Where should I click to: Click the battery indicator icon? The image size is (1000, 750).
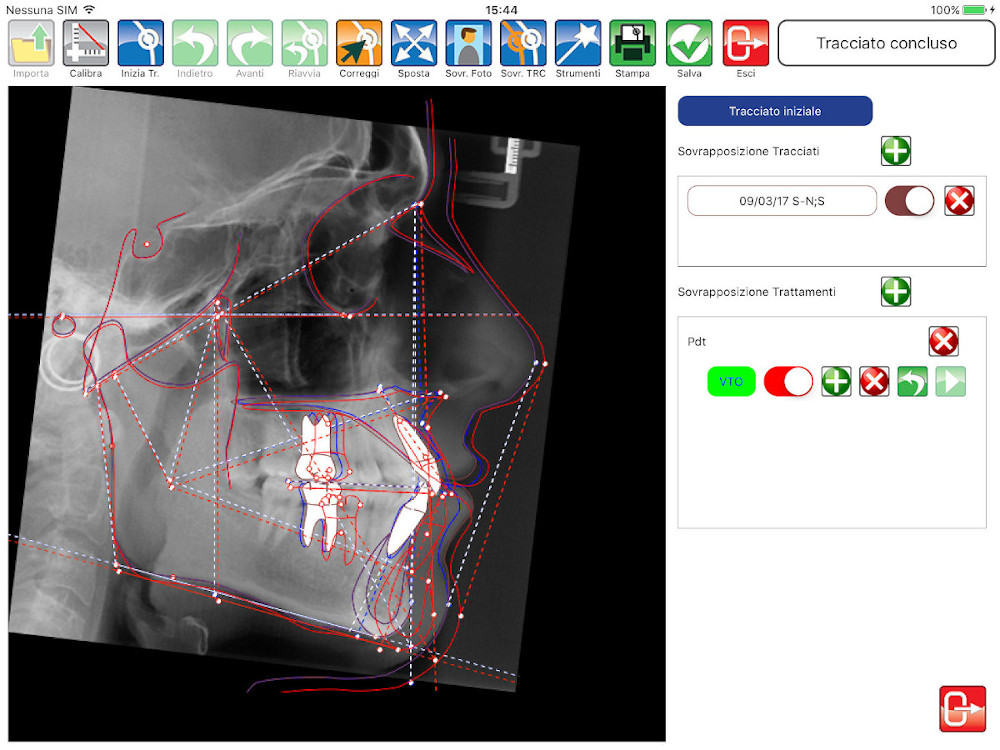pyautogui.click(x=974, y=10)
